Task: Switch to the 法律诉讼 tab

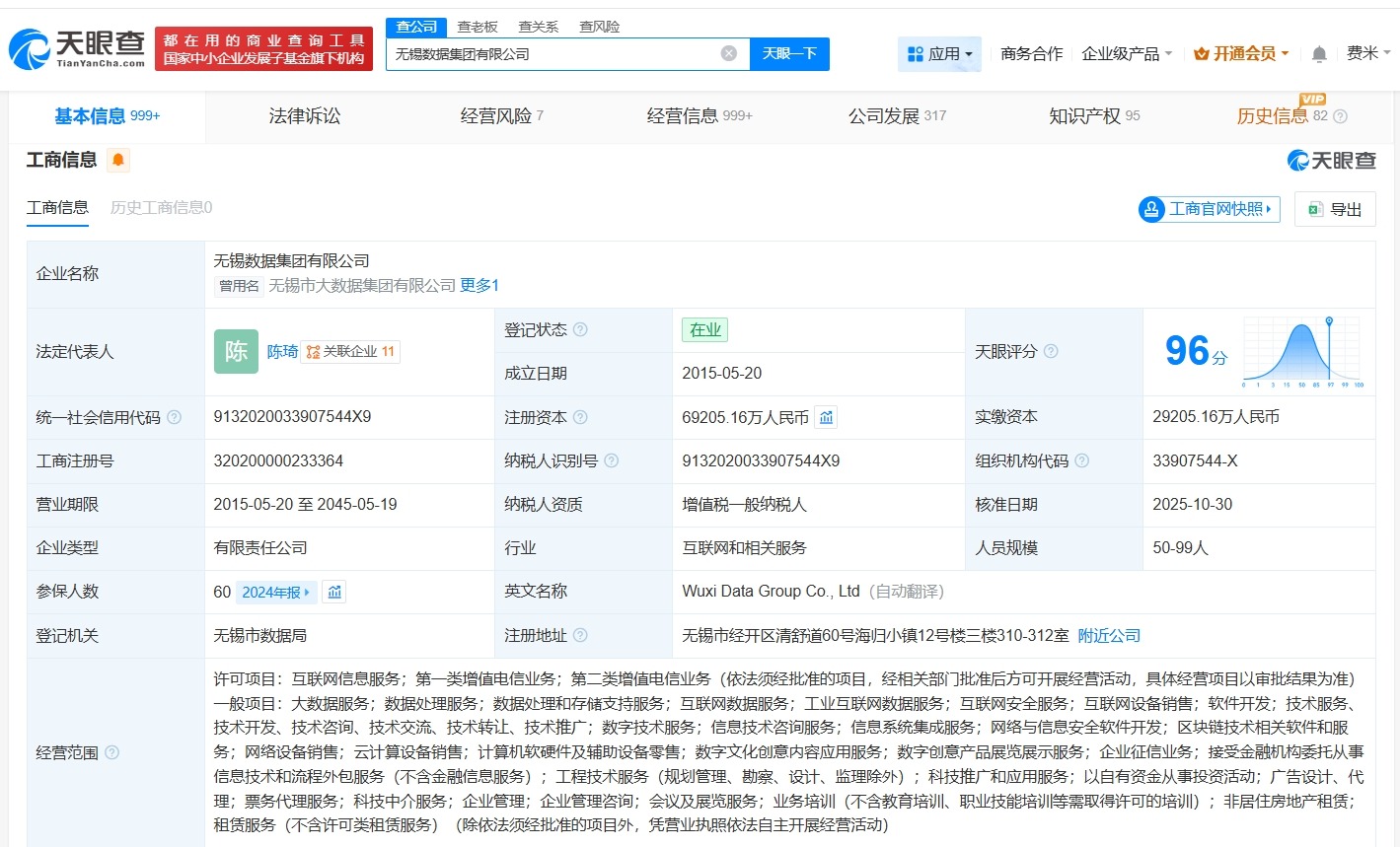Action: pos(304,115)
